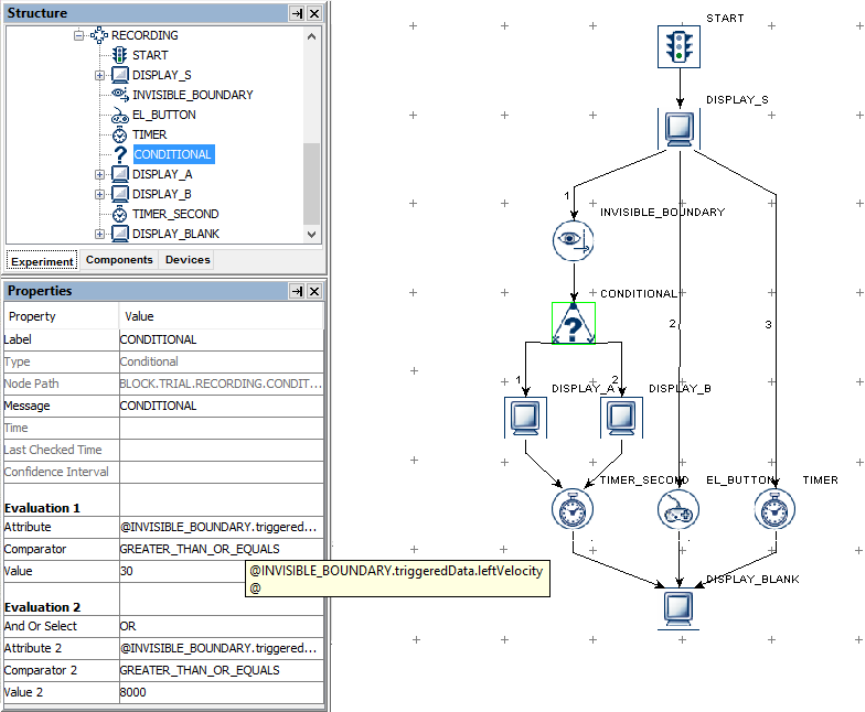Click the Structure tree scrollbar thumb
The width and height of the screenshot is (865, 712).
[x=311, y=184]
